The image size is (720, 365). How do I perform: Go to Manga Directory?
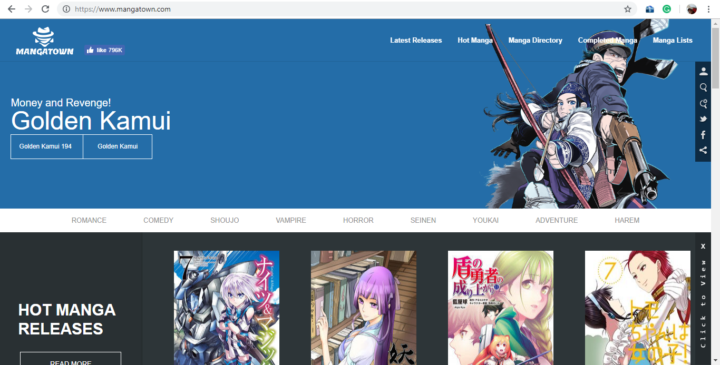tap(535, 40)
